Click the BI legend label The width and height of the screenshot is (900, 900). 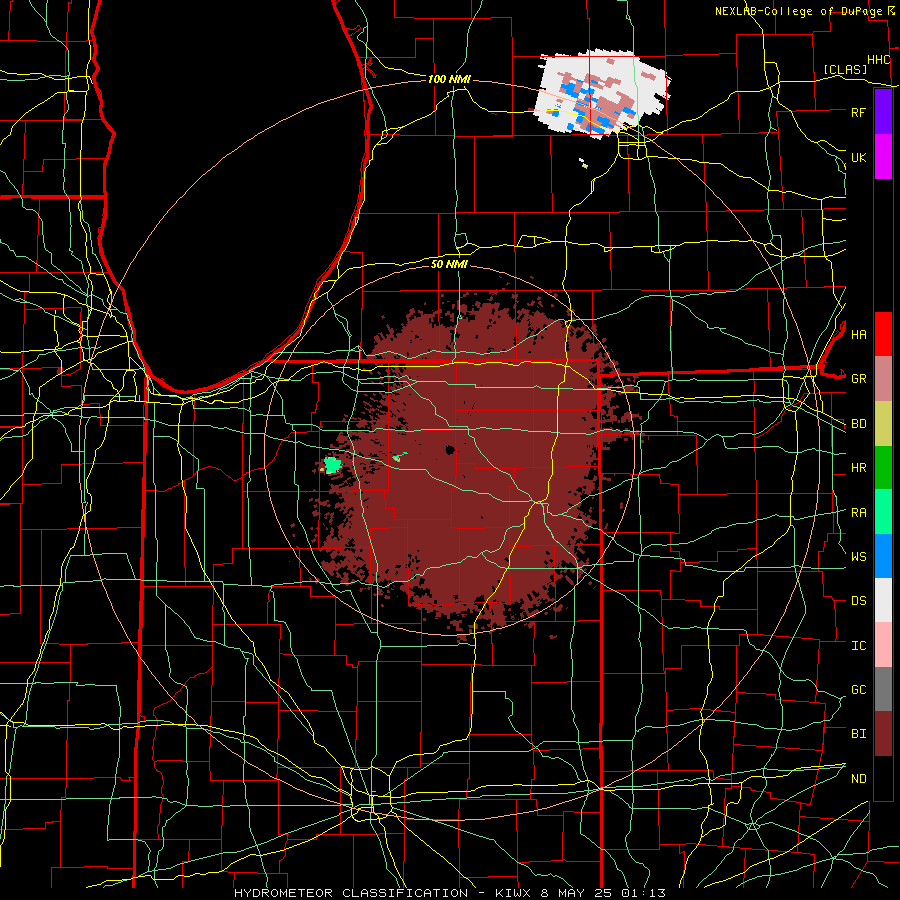858,734
